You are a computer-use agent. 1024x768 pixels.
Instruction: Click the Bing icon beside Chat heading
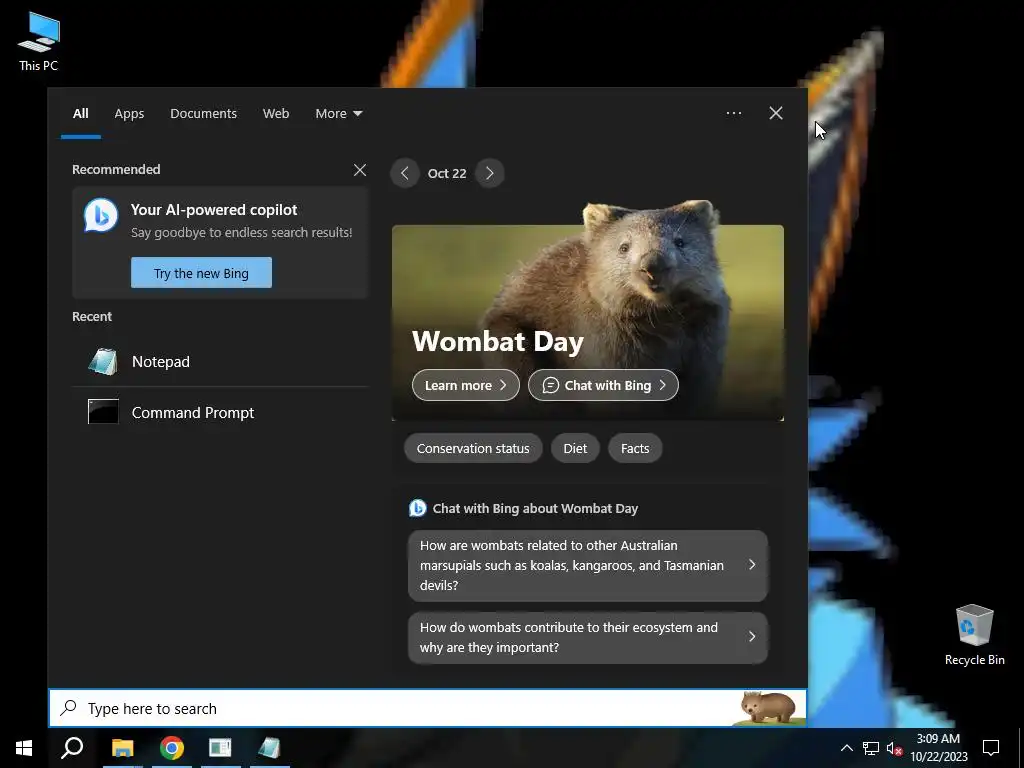point(417,508)
